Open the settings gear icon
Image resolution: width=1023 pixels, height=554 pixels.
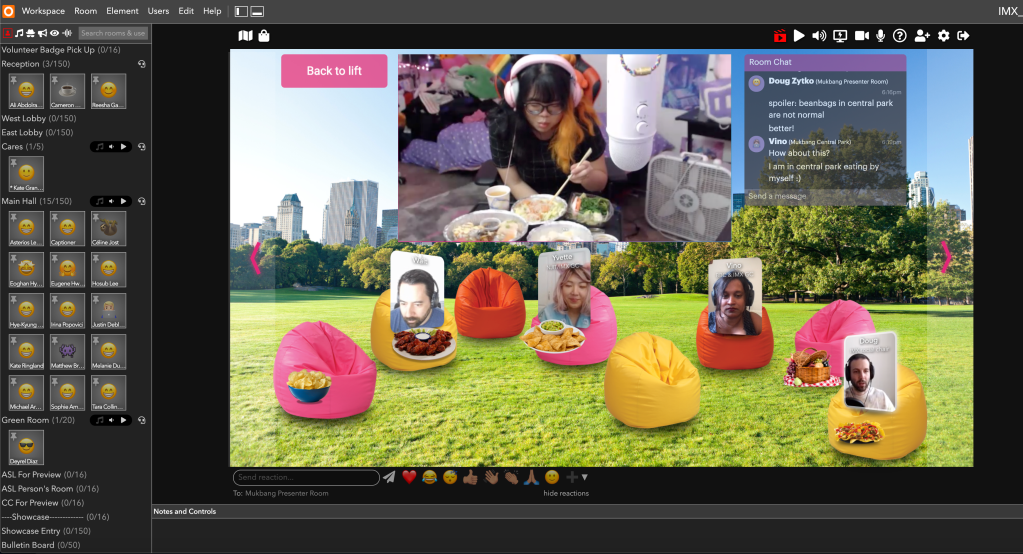click(x=943, y=36)
